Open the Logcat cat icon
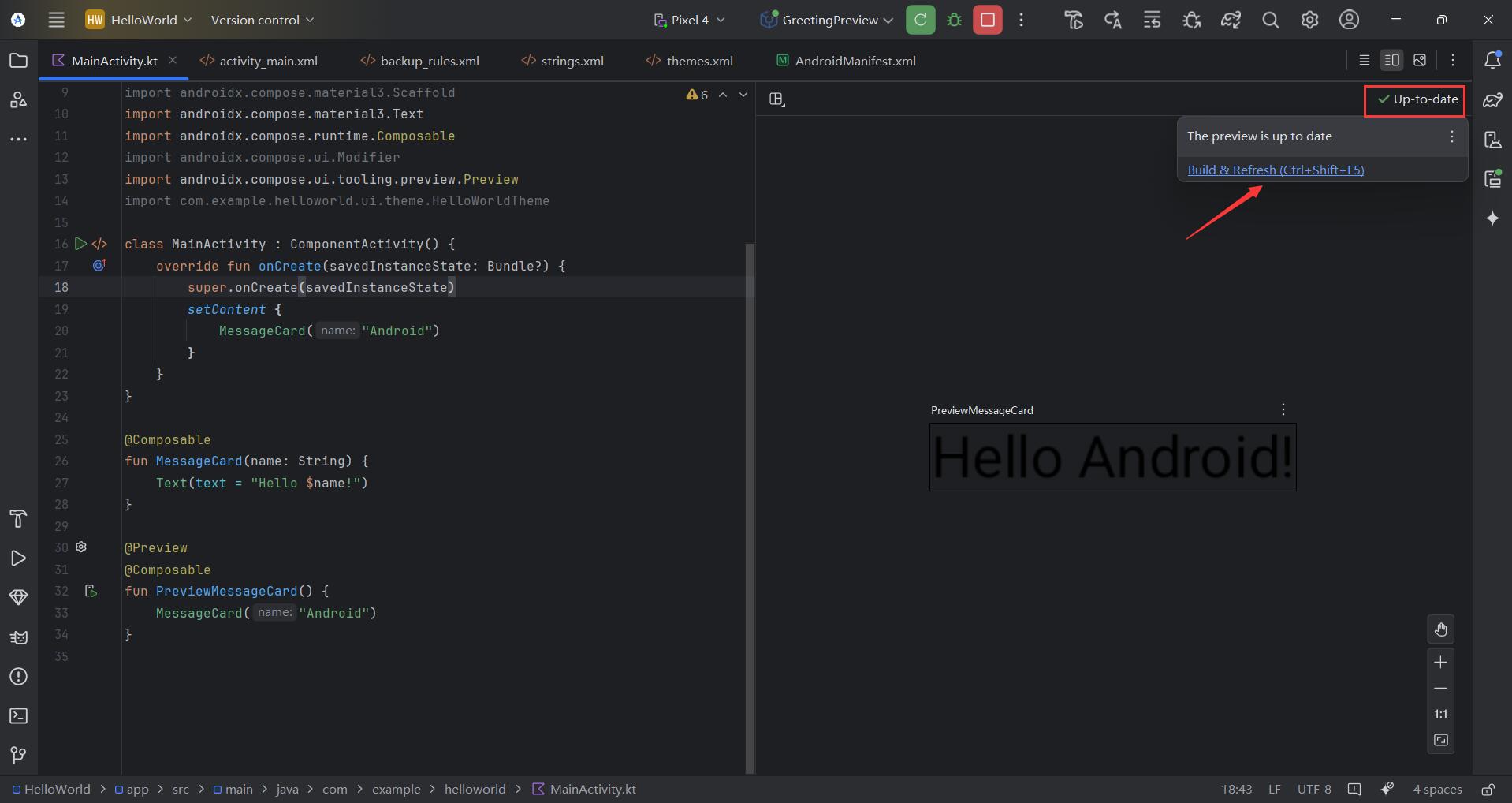 pyautogui.click(x=18, y=637)
